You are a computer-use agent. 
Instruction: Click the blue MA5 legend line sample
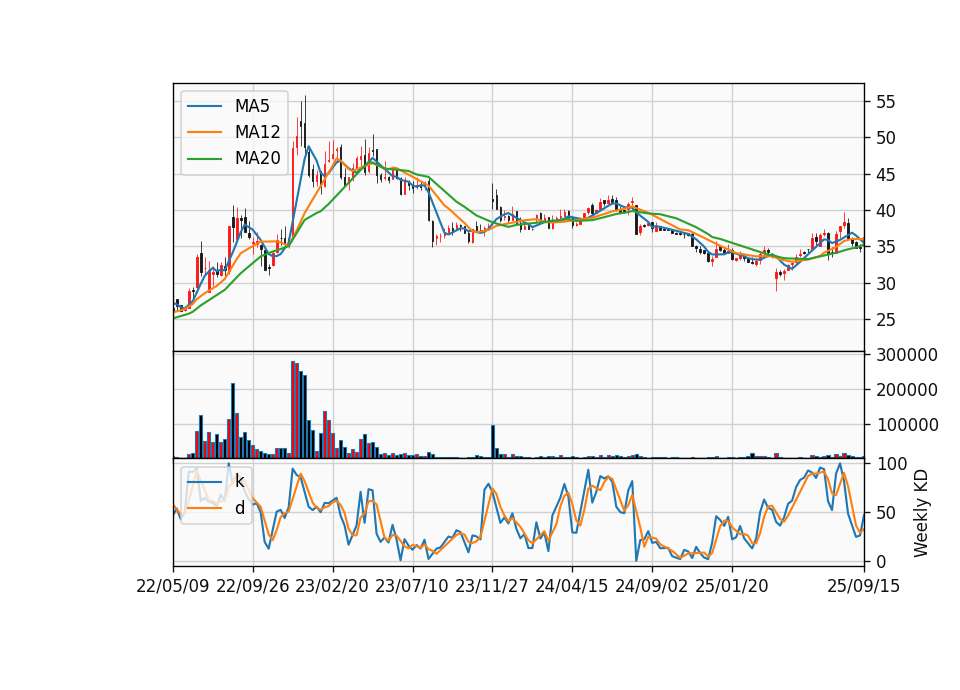[204, 106]
